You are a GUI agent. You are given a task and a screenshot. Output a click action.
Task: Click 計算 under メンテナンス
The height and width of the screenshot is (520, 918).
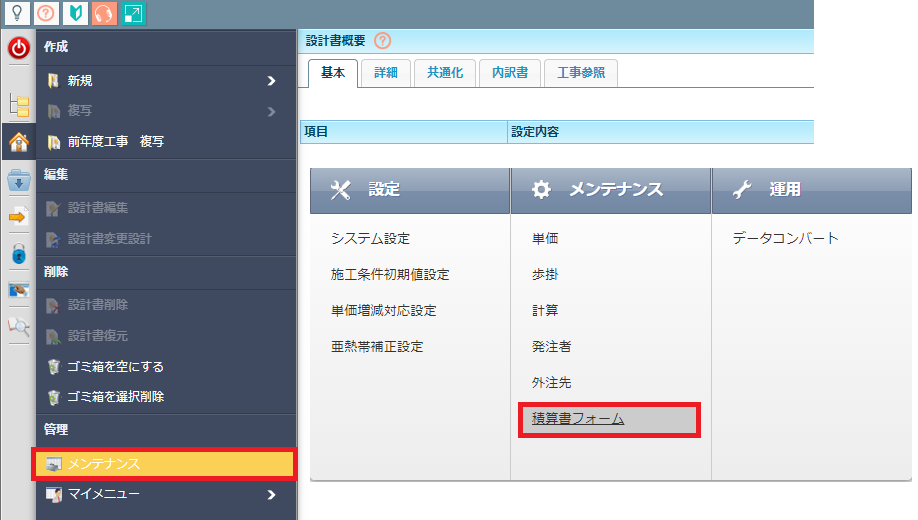click(545, 311)
